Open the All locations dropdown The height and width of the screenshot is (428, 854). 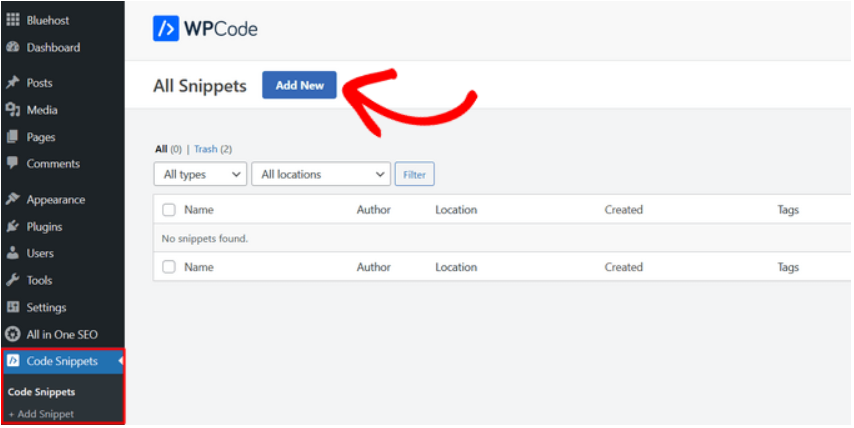[321, 174]
